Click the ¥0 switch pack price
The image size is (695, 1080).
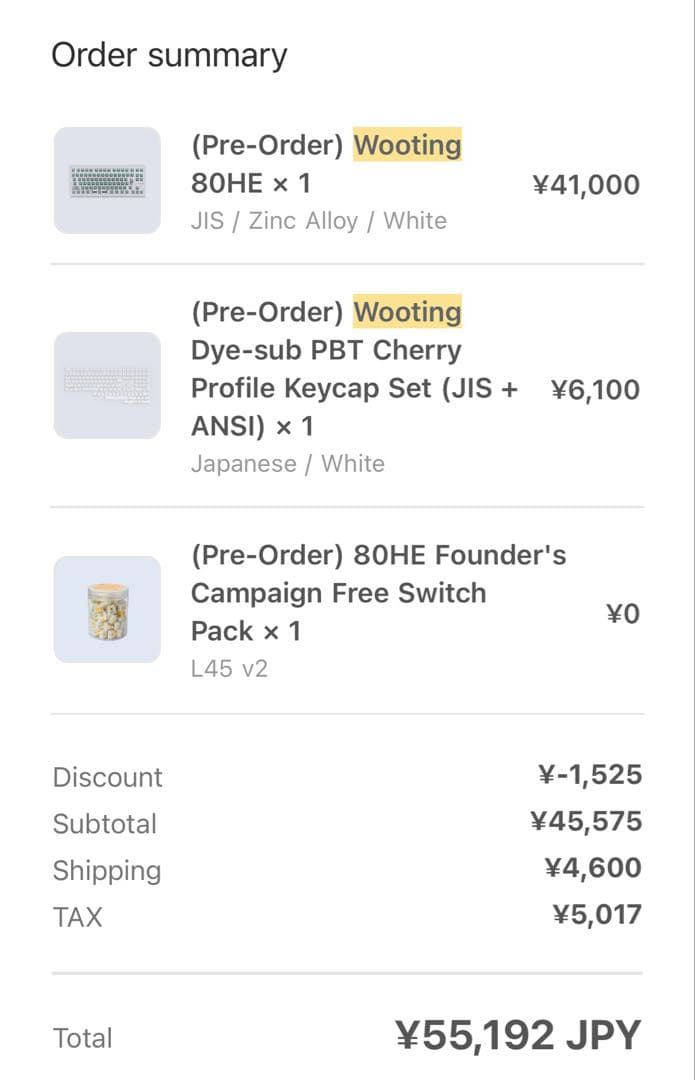coord(622,613)
